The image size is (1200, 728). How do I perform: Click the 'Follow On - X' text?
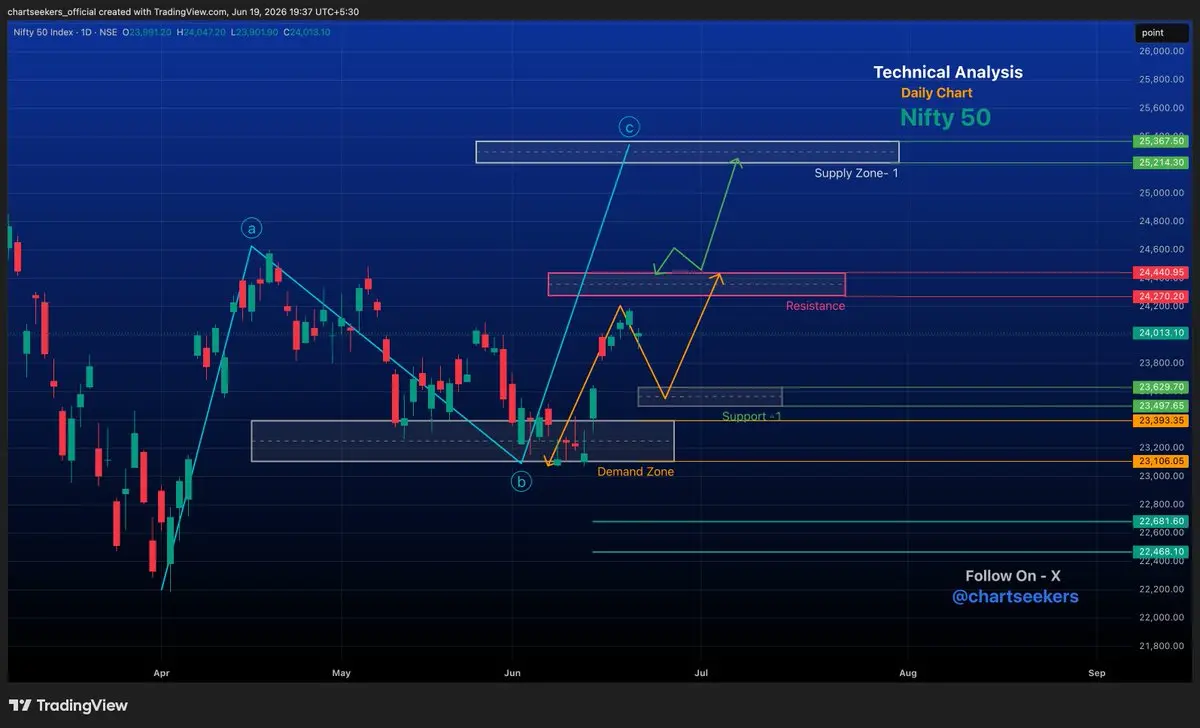click(x=1012, y=576)
